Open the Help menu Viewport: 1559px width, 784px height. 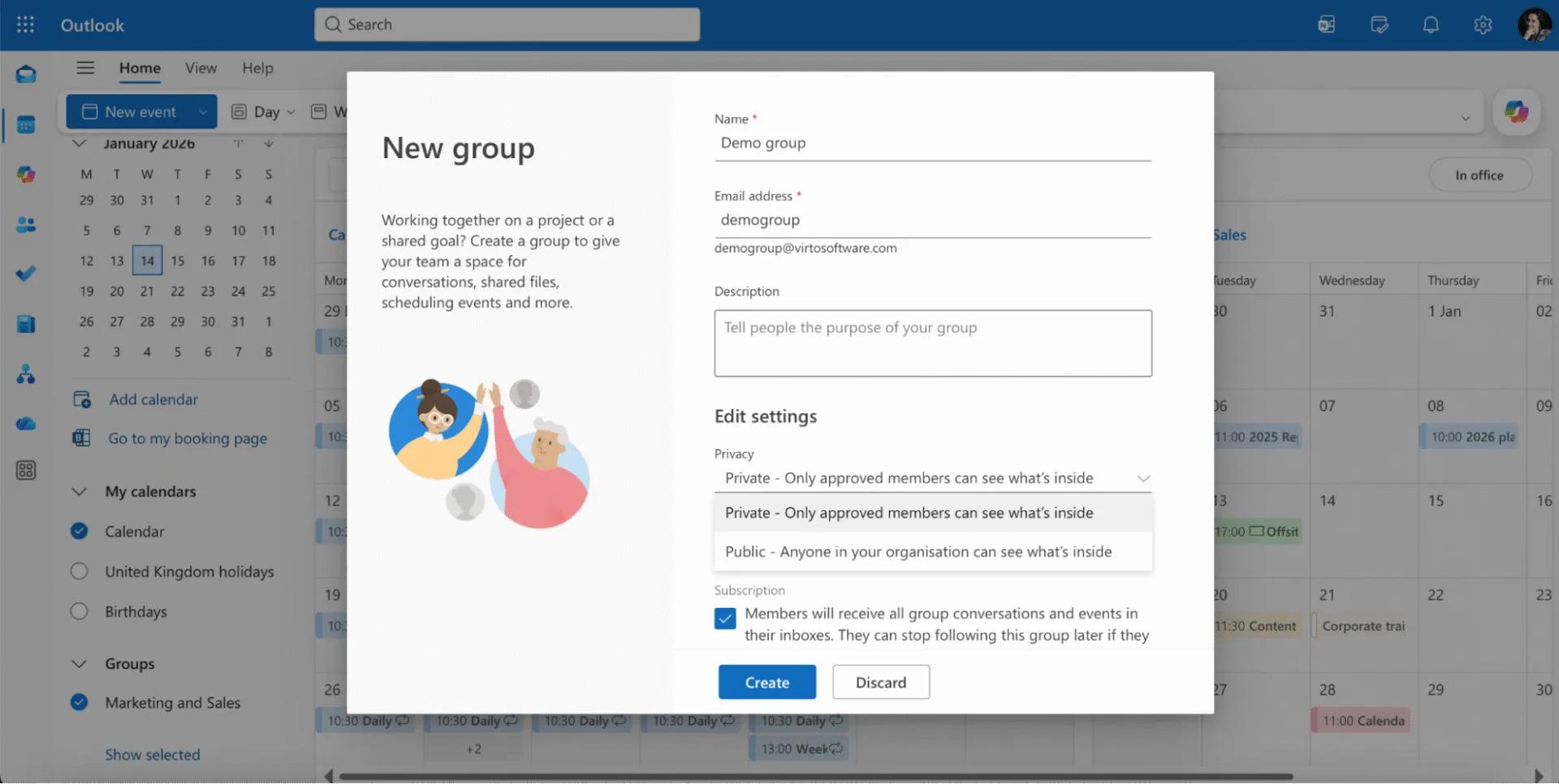(257, 68)
